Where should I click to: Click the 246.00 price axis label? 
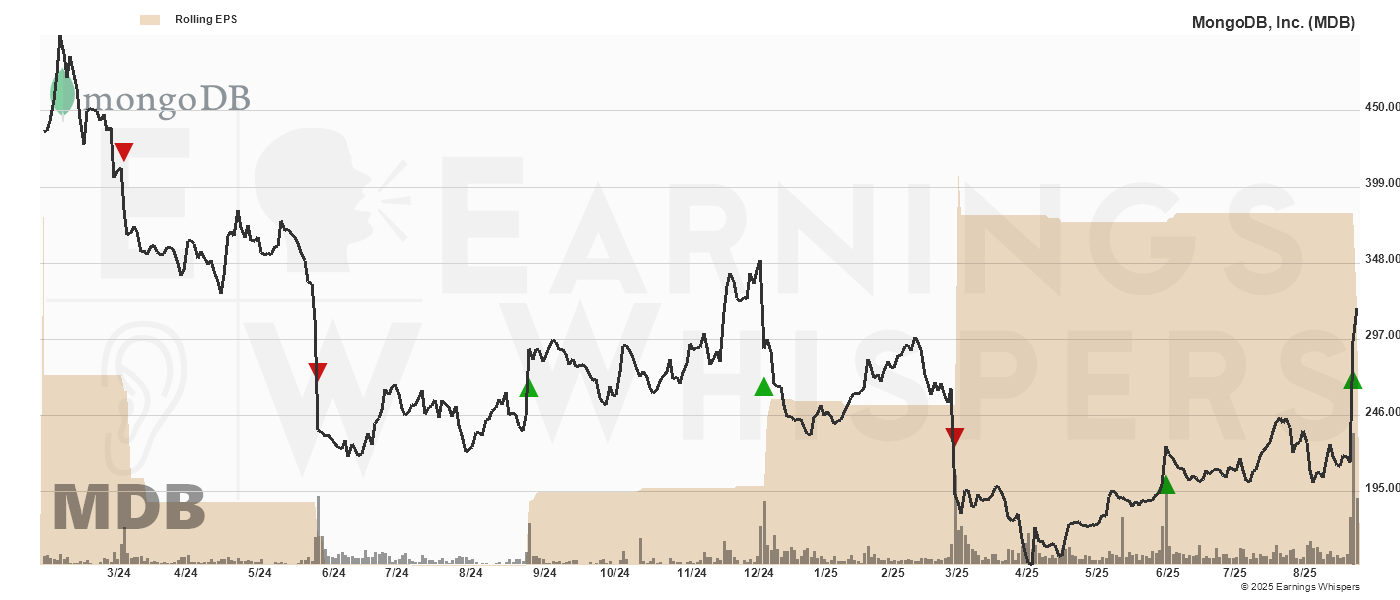coord(1381,411)
